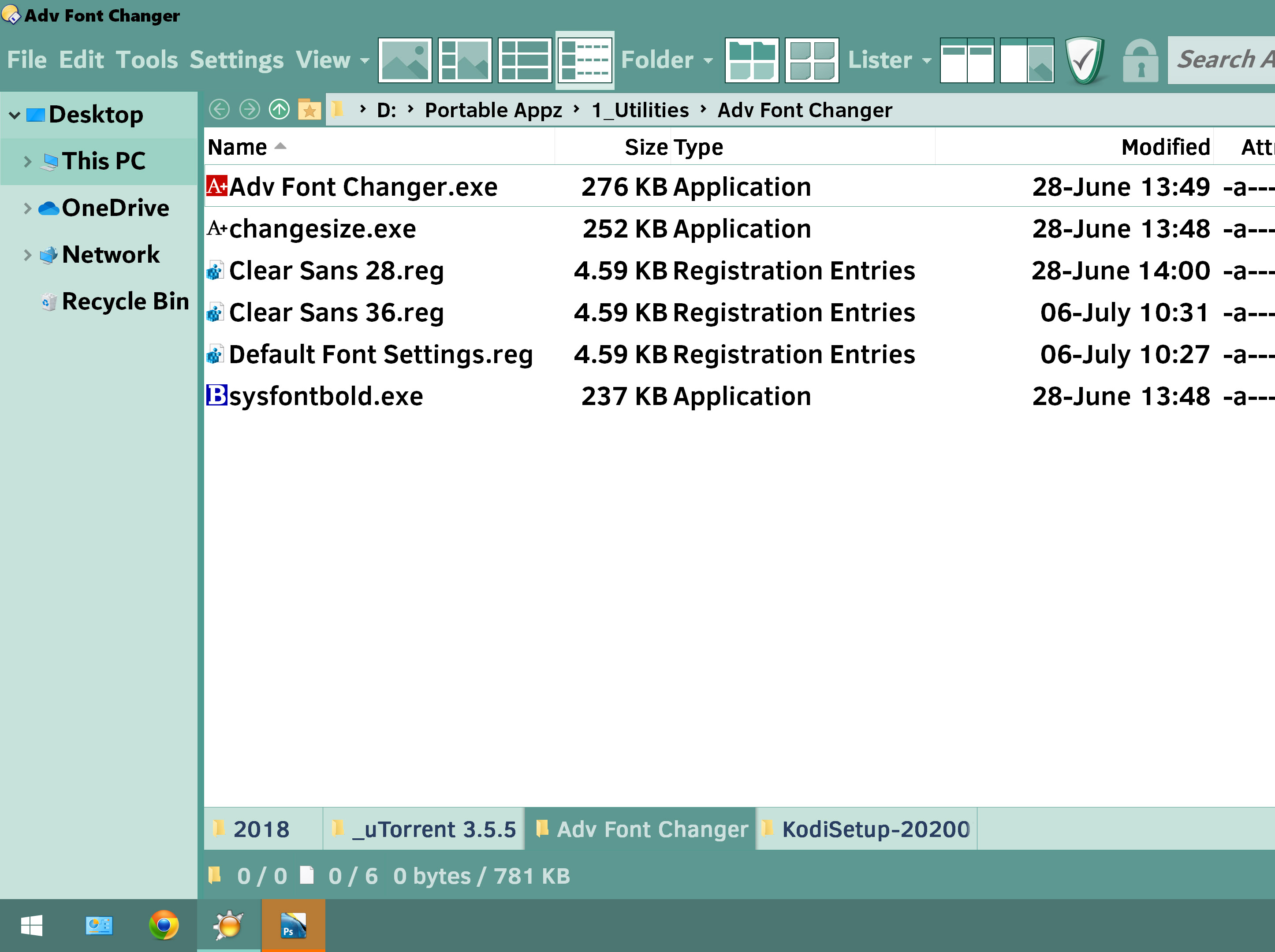Viewport: 1275px width, 952px height.
Task: Open the Tools menu
Action: point(146,60)
